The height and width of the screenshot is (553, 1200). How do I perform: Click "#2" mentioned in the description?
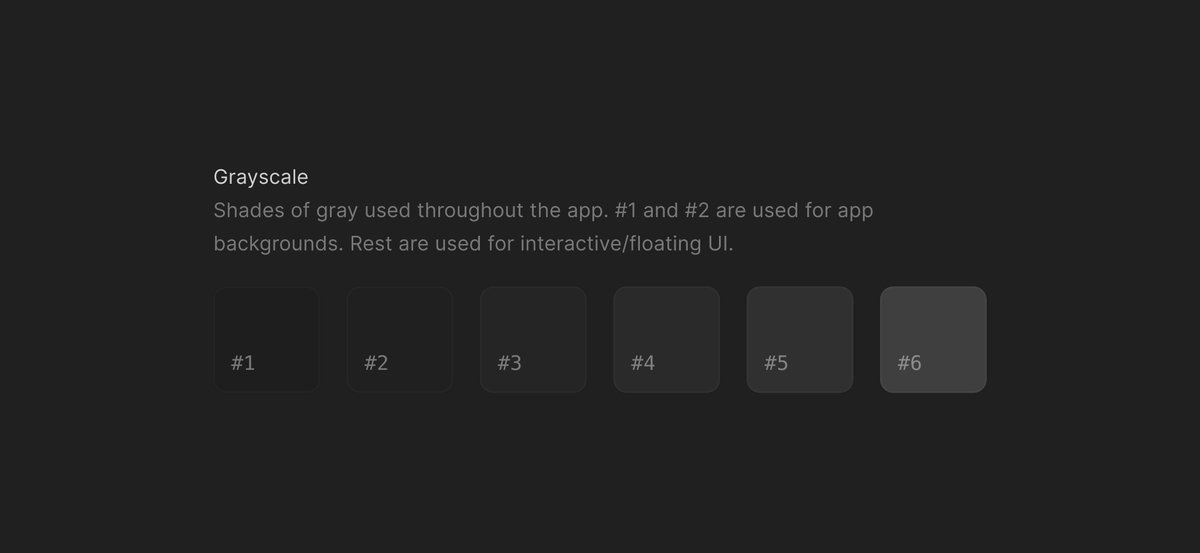pos(698,211)
